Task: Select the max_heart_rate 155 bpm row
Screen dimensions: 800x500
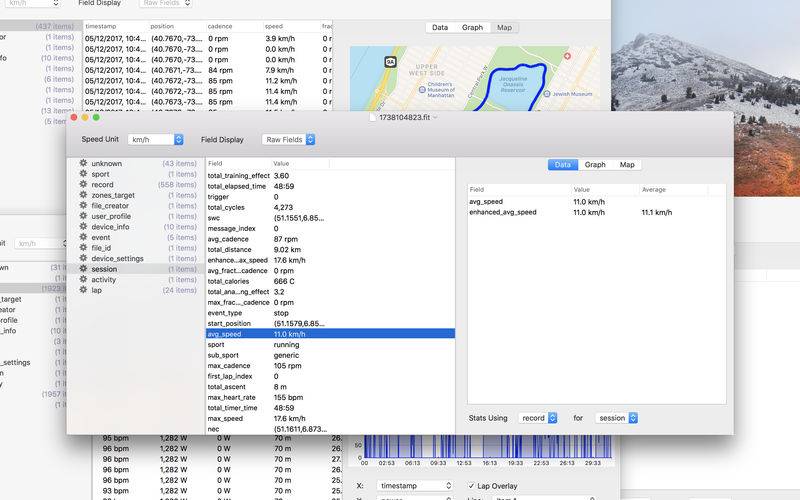Action: 330,397
